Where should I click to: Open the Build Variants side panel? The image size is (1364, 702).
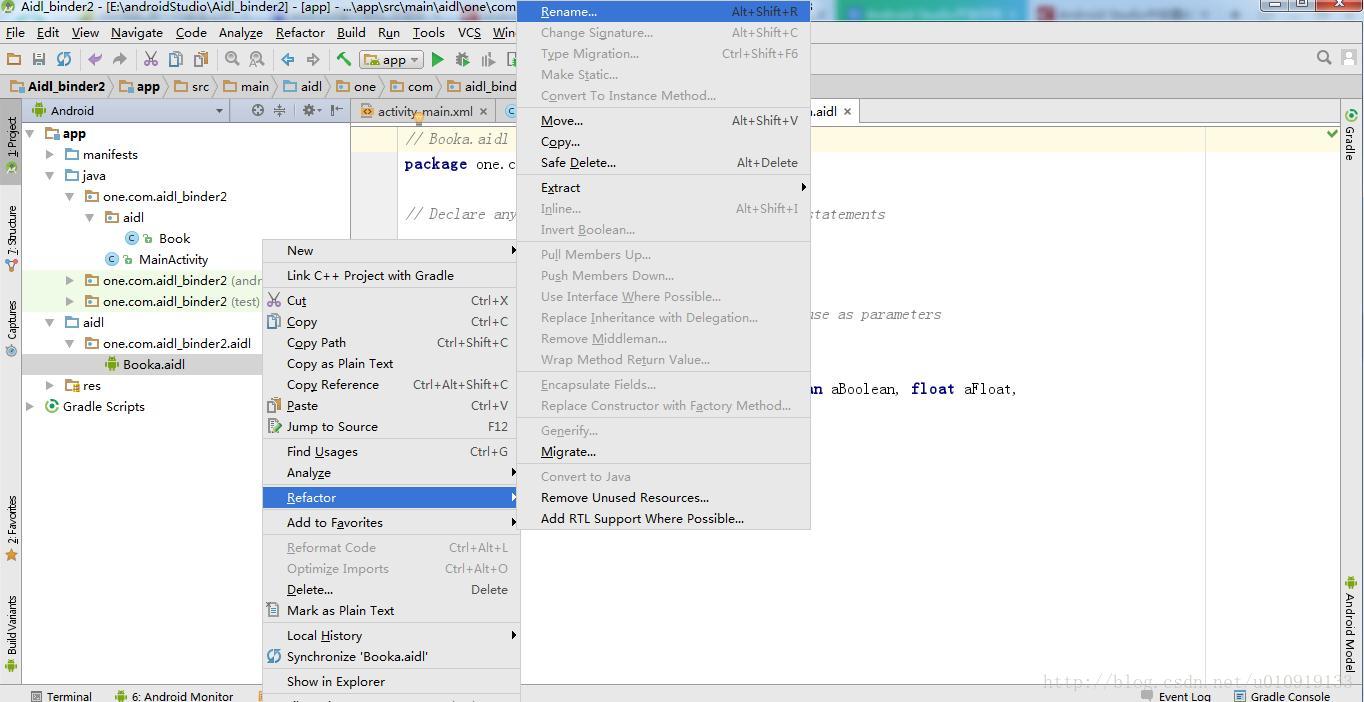click(x=11, y=632)
